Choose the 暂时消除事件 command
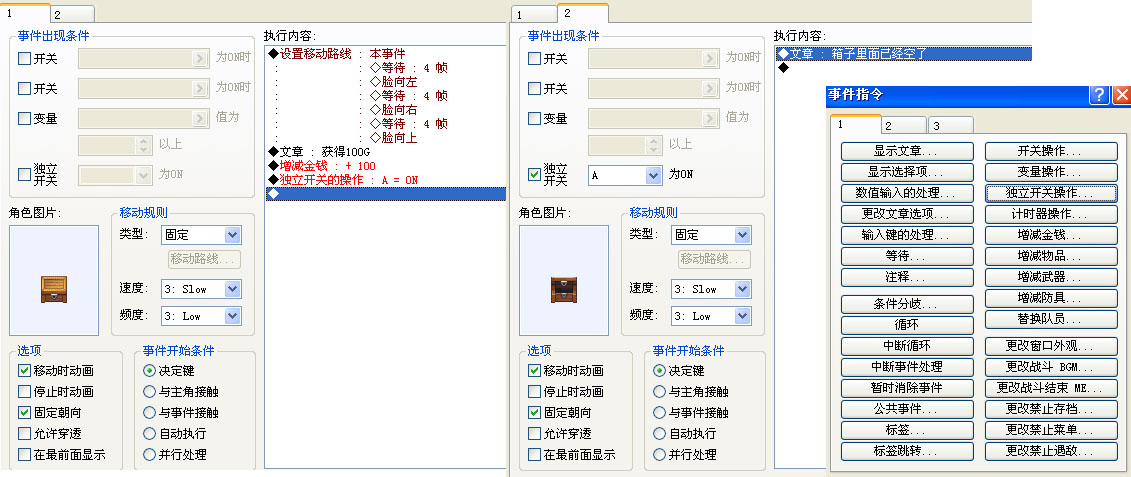The width and height of the screenshot is (1131, 477). [x=907, y=388]
